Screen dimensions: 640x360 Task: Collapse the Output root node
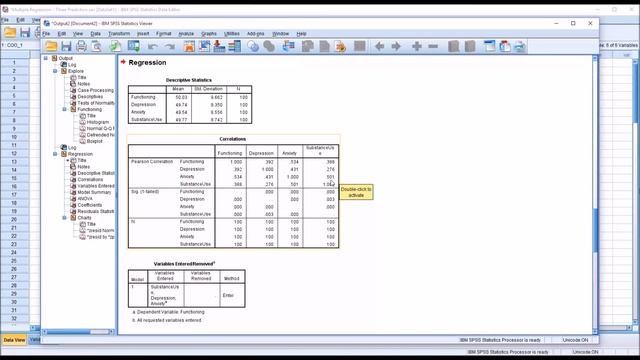click(x=46, y=58)
